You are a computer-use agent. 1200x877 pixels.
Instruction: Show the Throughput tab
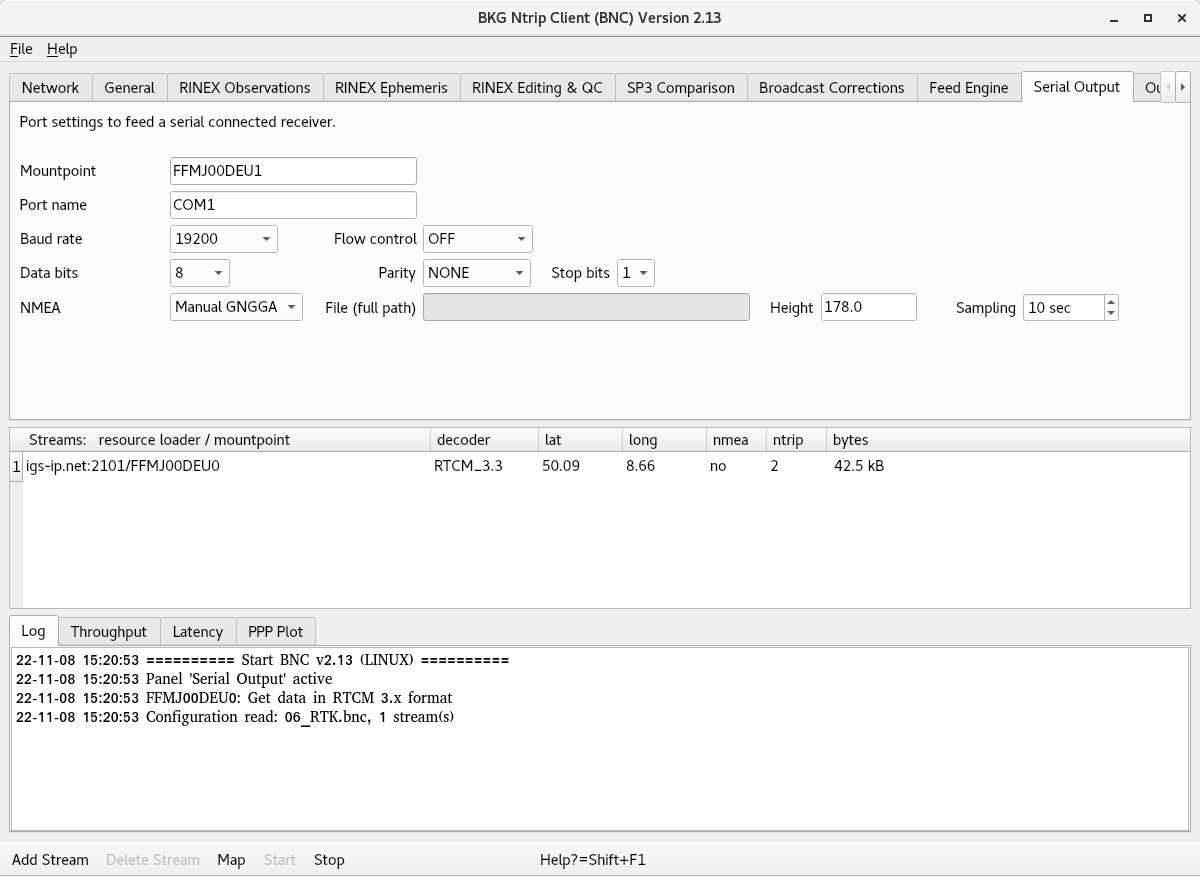pyautogui.click(x=108, y=632)
